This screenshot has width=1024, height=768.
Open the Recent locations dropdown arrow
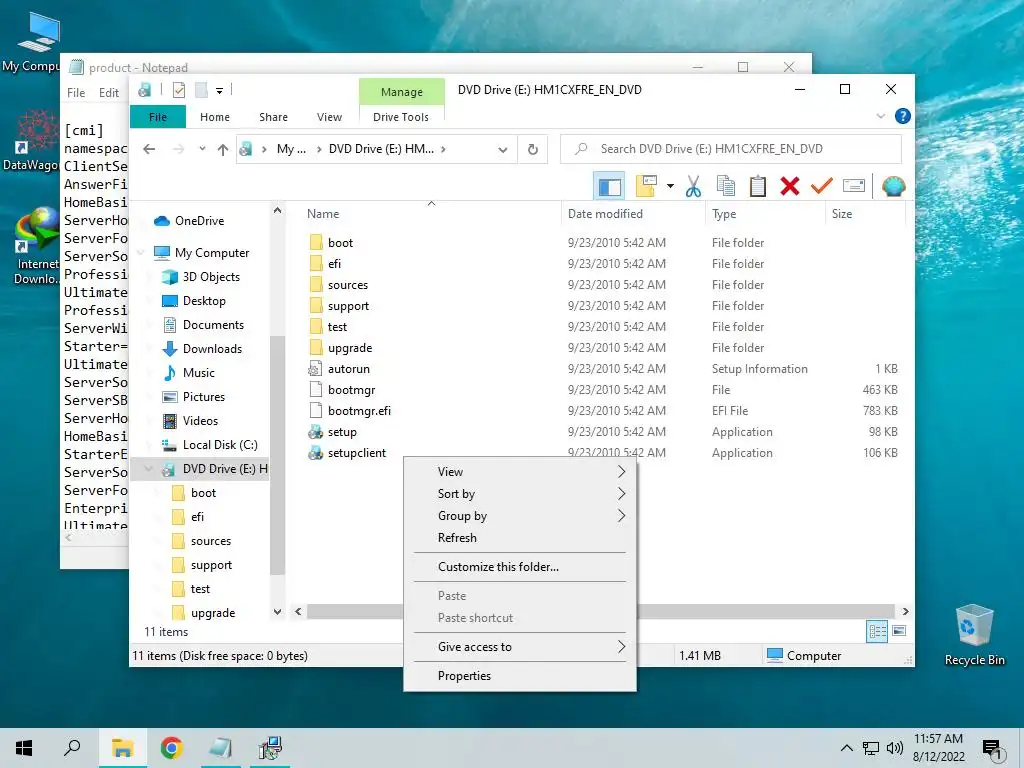tap(202, 149)
